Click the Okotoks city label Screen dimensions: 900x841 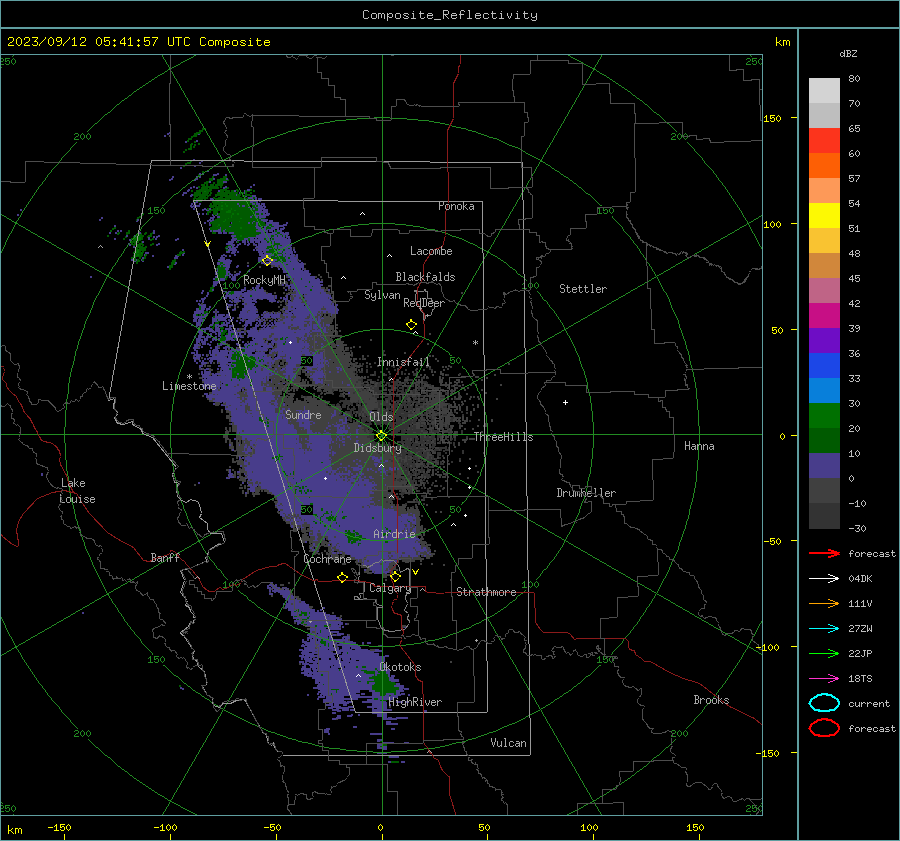pyautogui.click(x=400, y=667)
